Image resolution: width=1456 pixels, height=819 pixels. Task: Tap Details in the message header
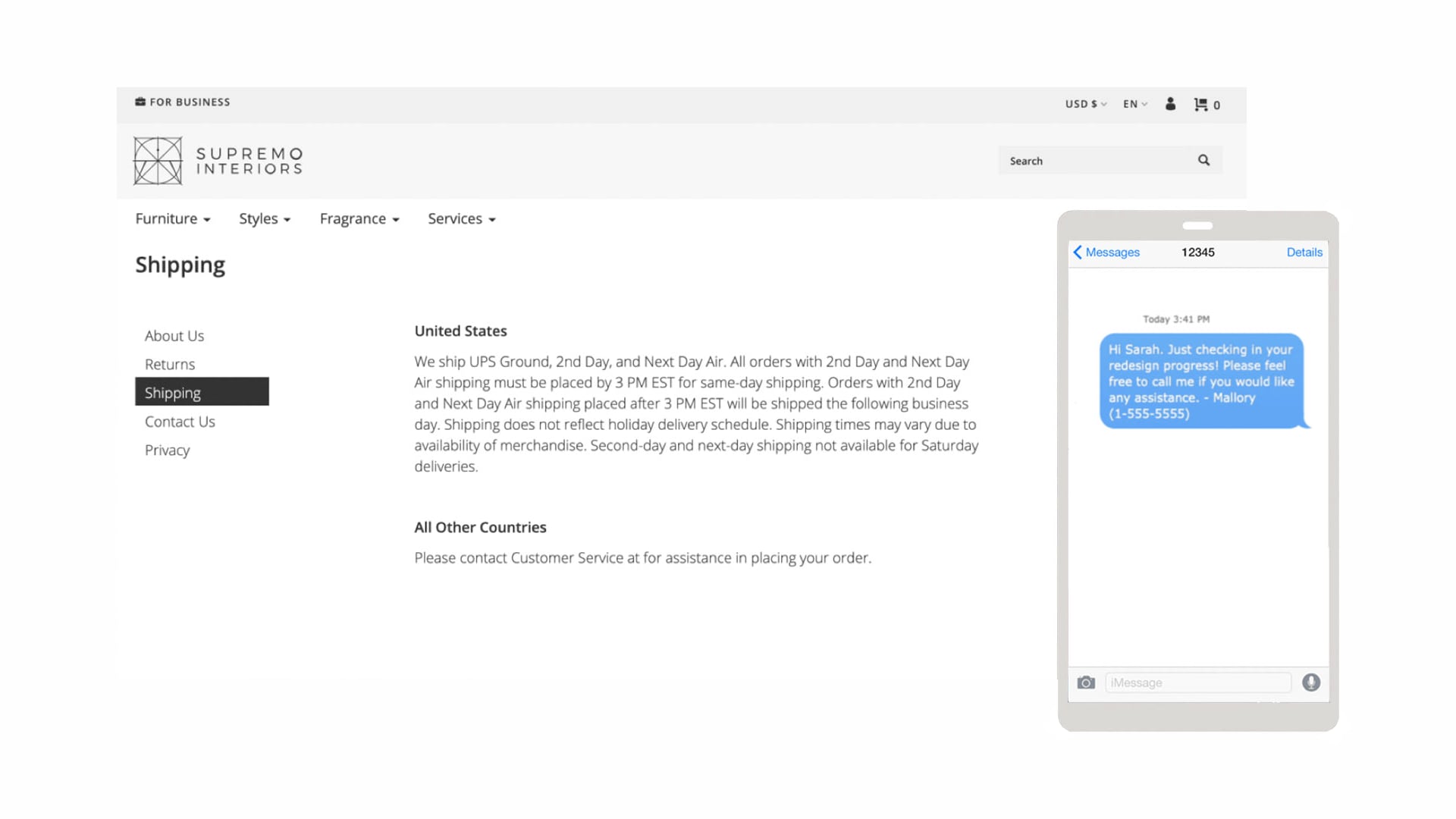(1304, 253)
